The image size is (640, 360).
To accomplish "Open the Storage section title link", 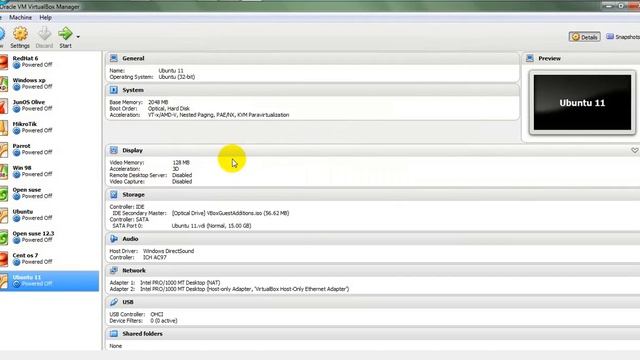I will [133, 195].
